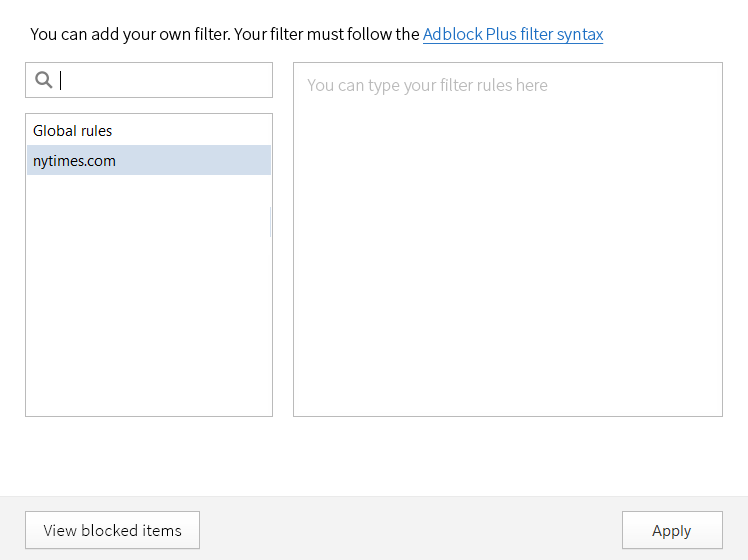Highlight the nytimes.com domain row
This screenshot has height=560, width=748.
tap(149, 160)
